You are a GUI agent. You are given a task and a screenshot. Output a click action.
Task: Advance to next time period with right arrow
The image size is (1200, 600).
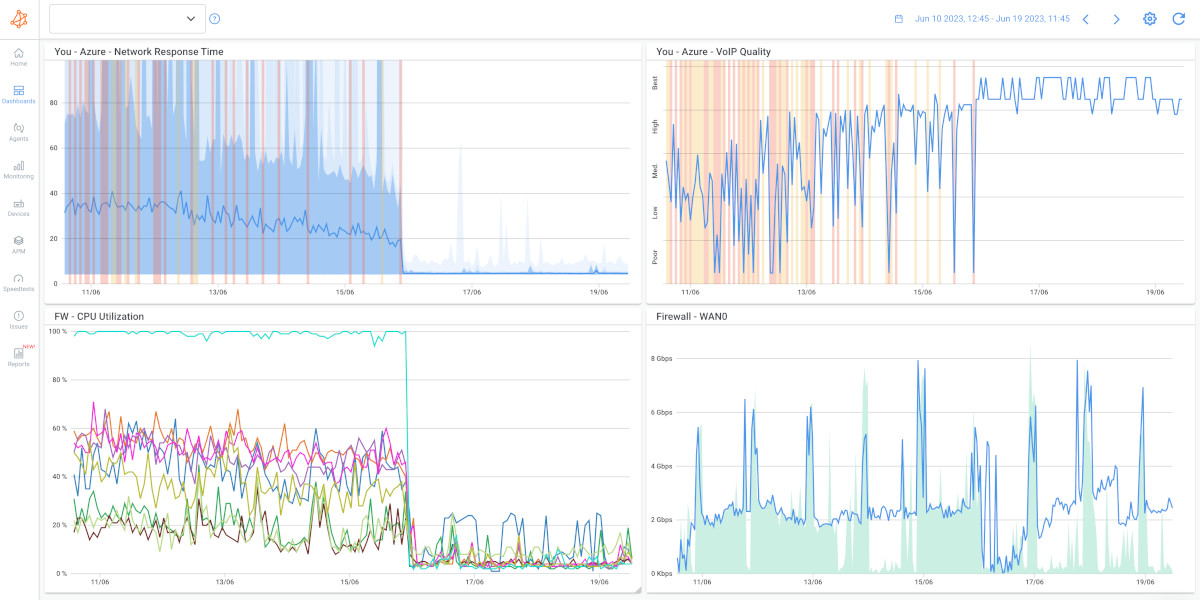1116,18
